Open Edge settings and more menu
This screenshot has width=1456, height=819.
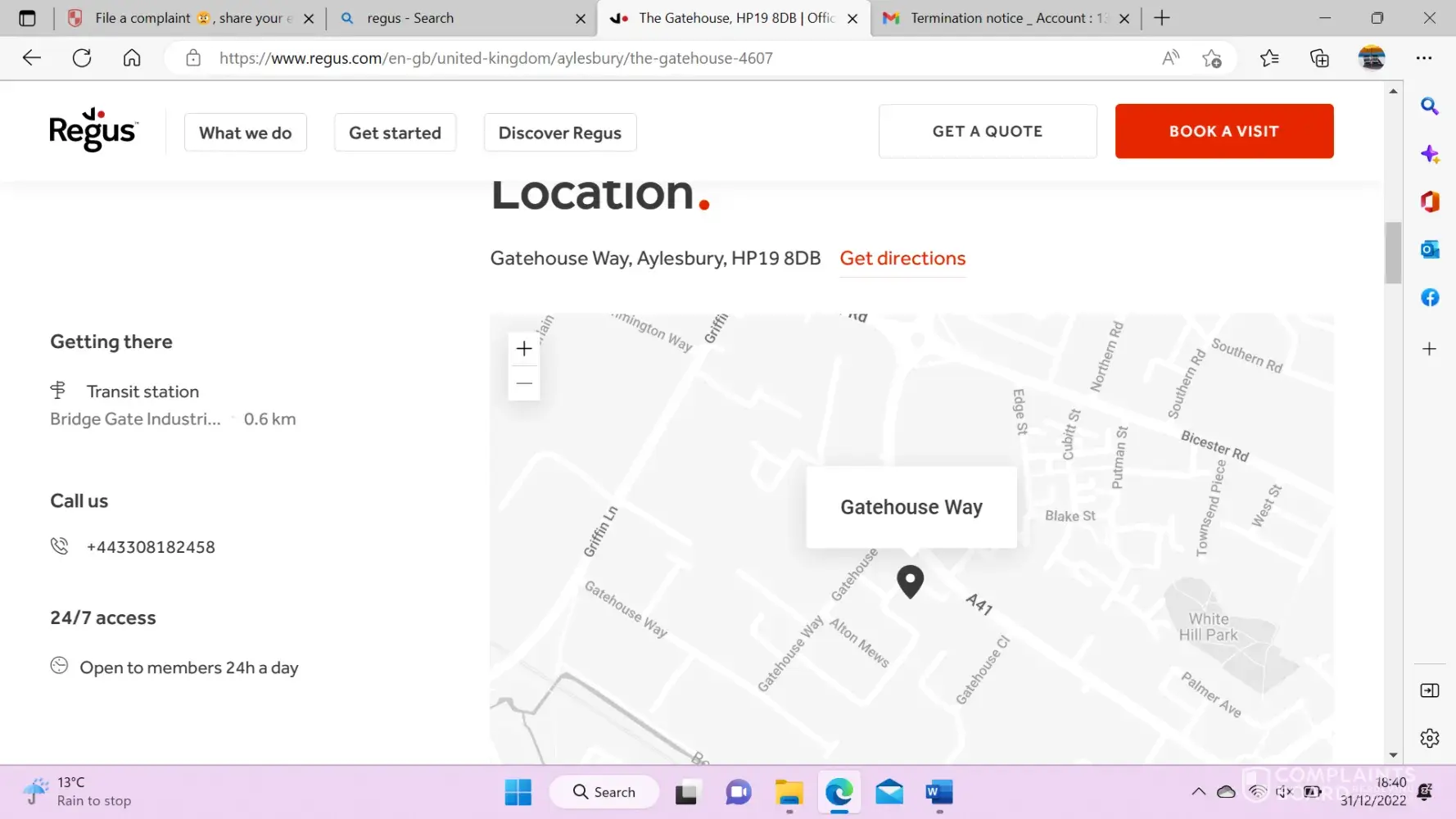[1423, 58]
